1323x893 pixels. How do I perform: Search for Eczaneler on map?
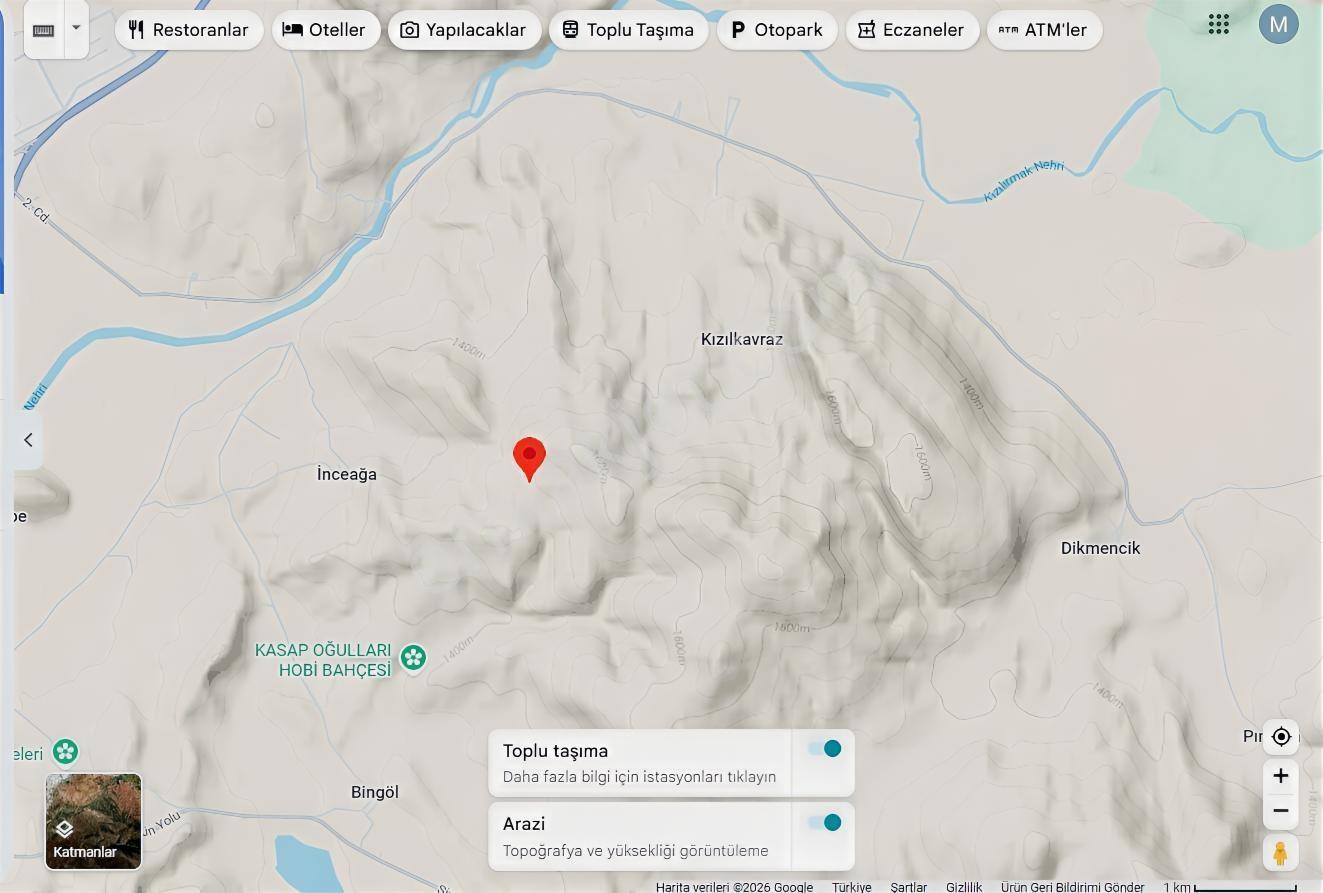click(x=912, y=30)
